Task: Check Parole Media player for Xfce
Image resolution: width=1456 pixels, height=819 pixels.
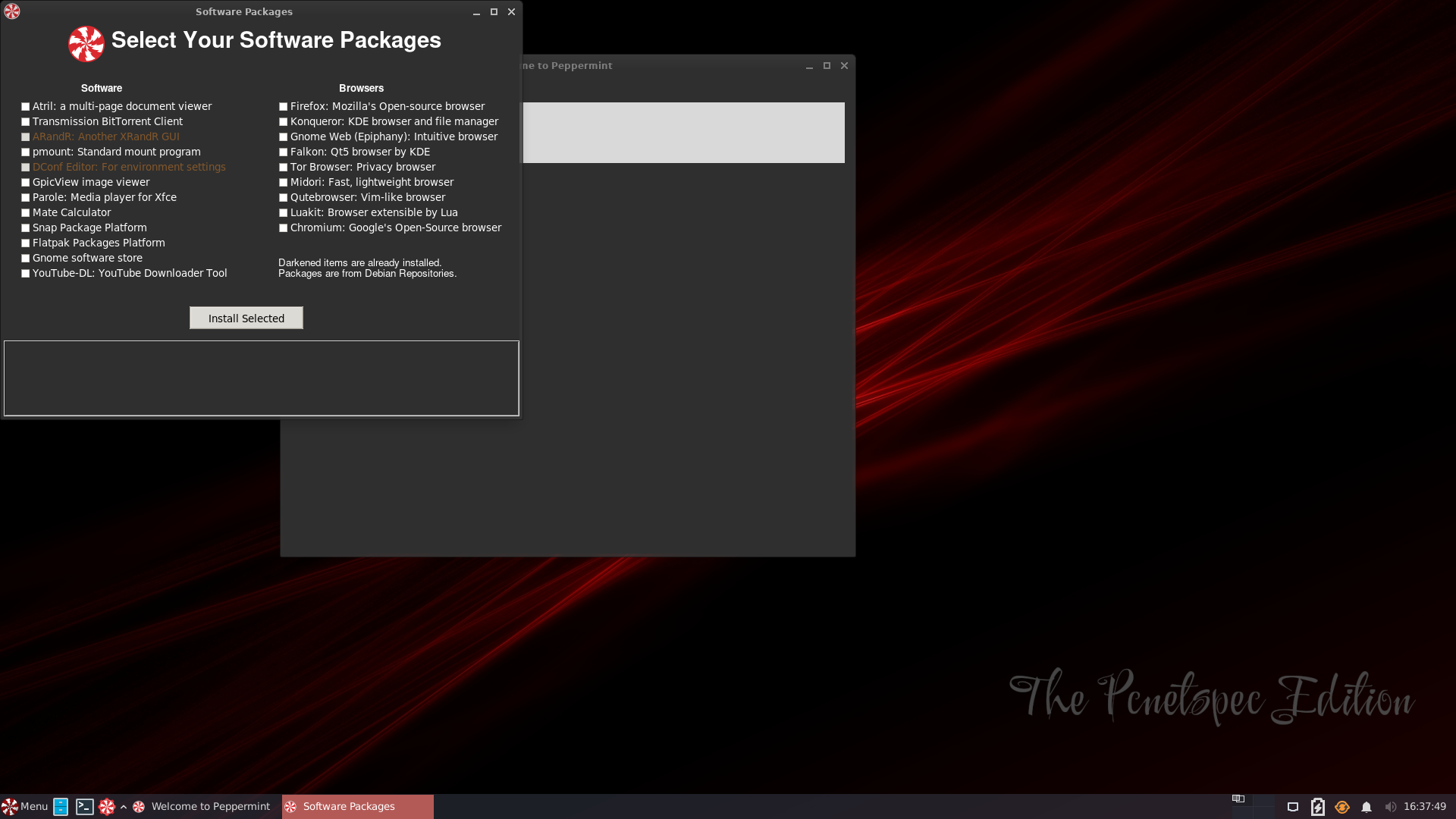Action: point(26,198)
